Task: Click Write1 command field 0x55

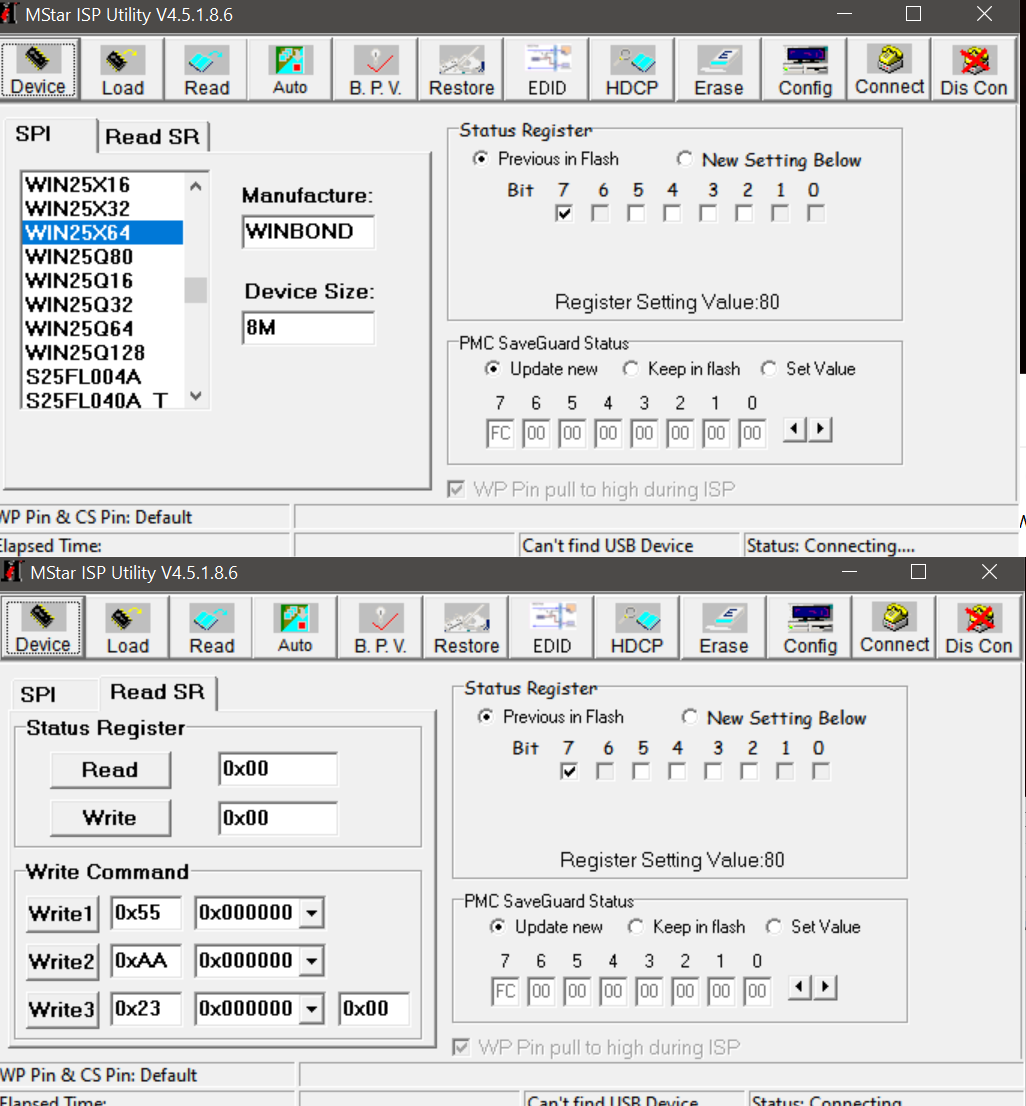Action: tap(146, 913)
